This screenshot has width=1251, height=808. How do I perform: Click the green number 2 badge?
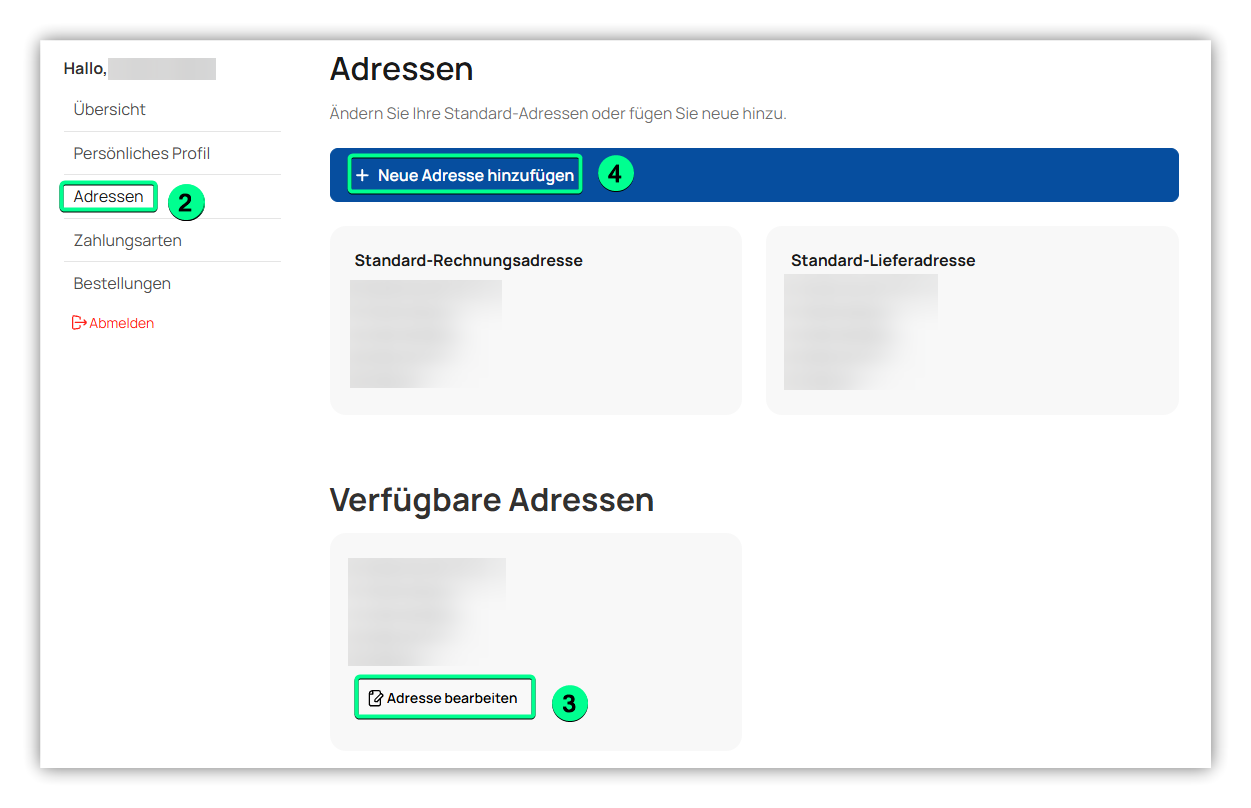185,203
